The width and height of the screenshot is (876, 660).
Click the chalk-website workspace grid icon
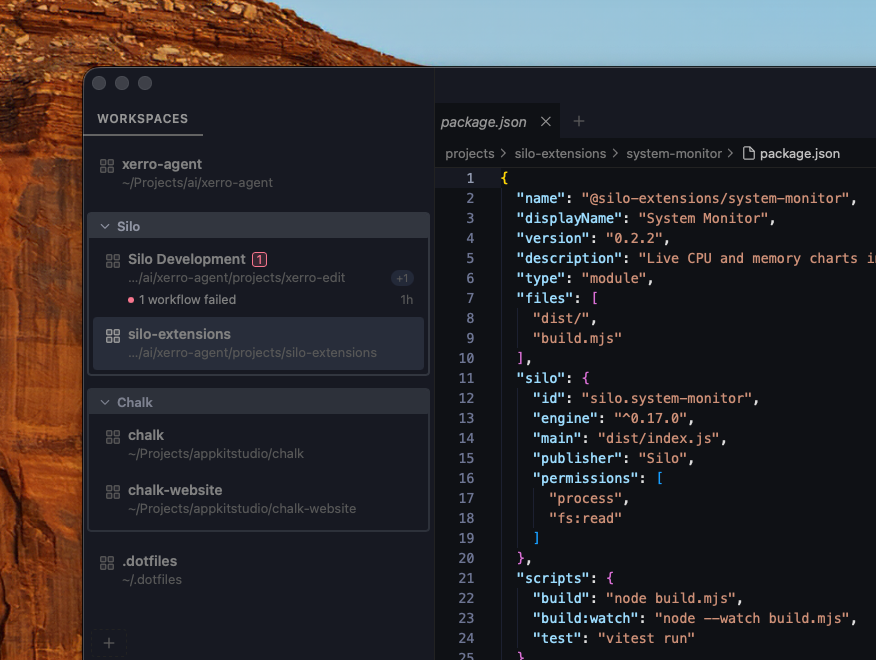[x=113, y=492]
